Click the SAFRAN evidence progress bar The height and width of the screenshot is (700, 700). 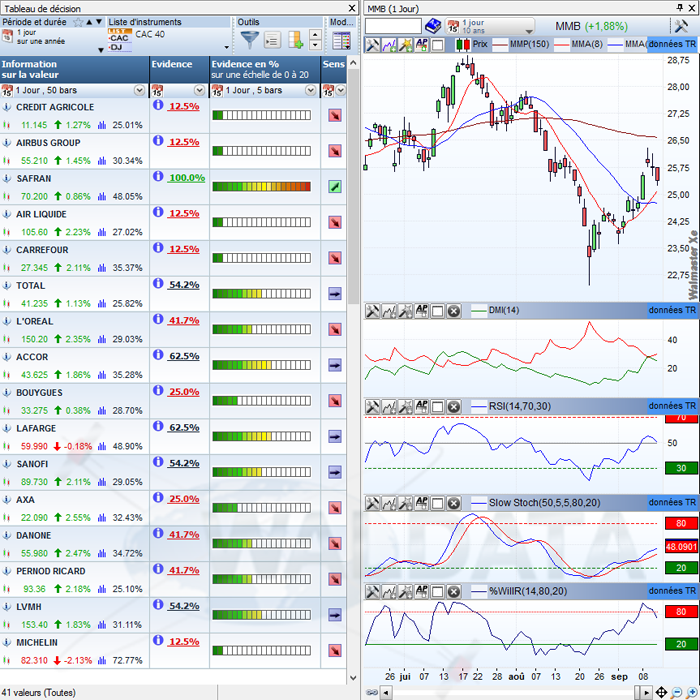(x=262, y=187)
